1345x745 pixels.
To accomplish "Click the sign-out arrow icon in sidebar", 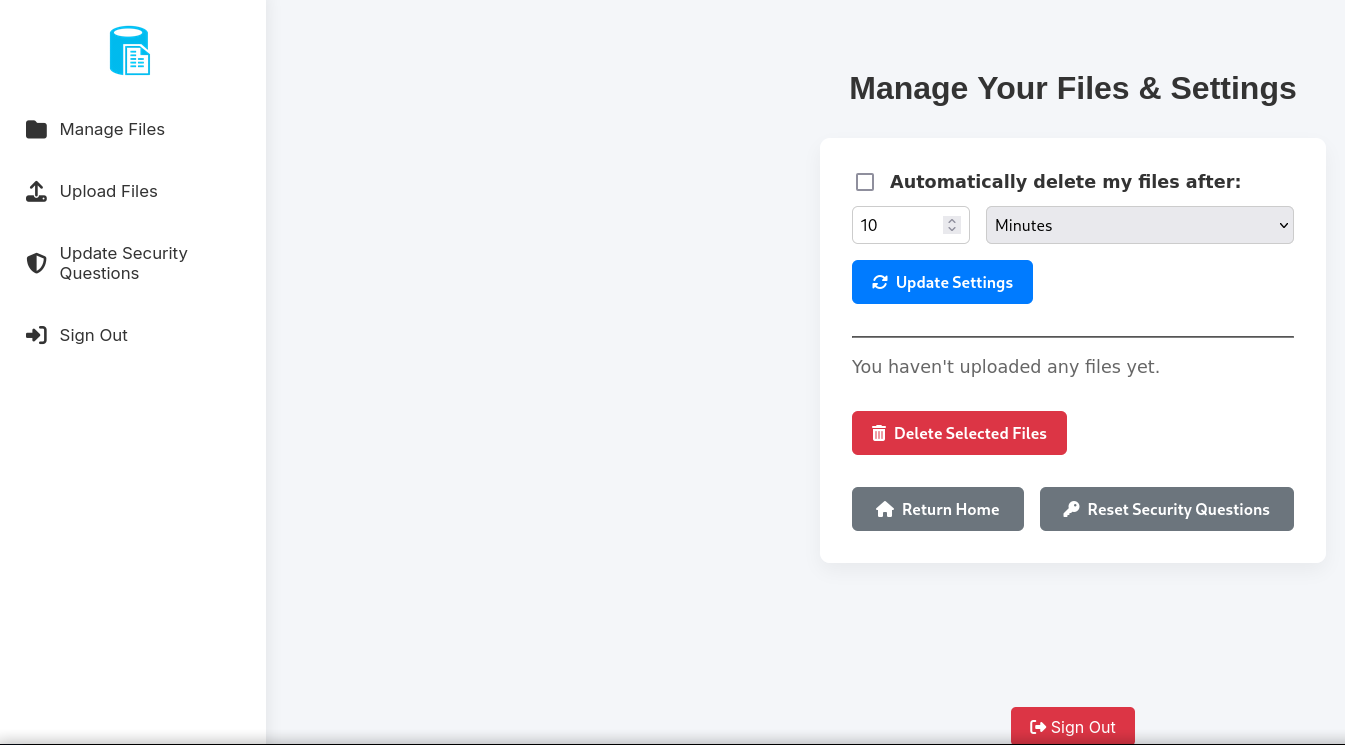I will (36, 335).
